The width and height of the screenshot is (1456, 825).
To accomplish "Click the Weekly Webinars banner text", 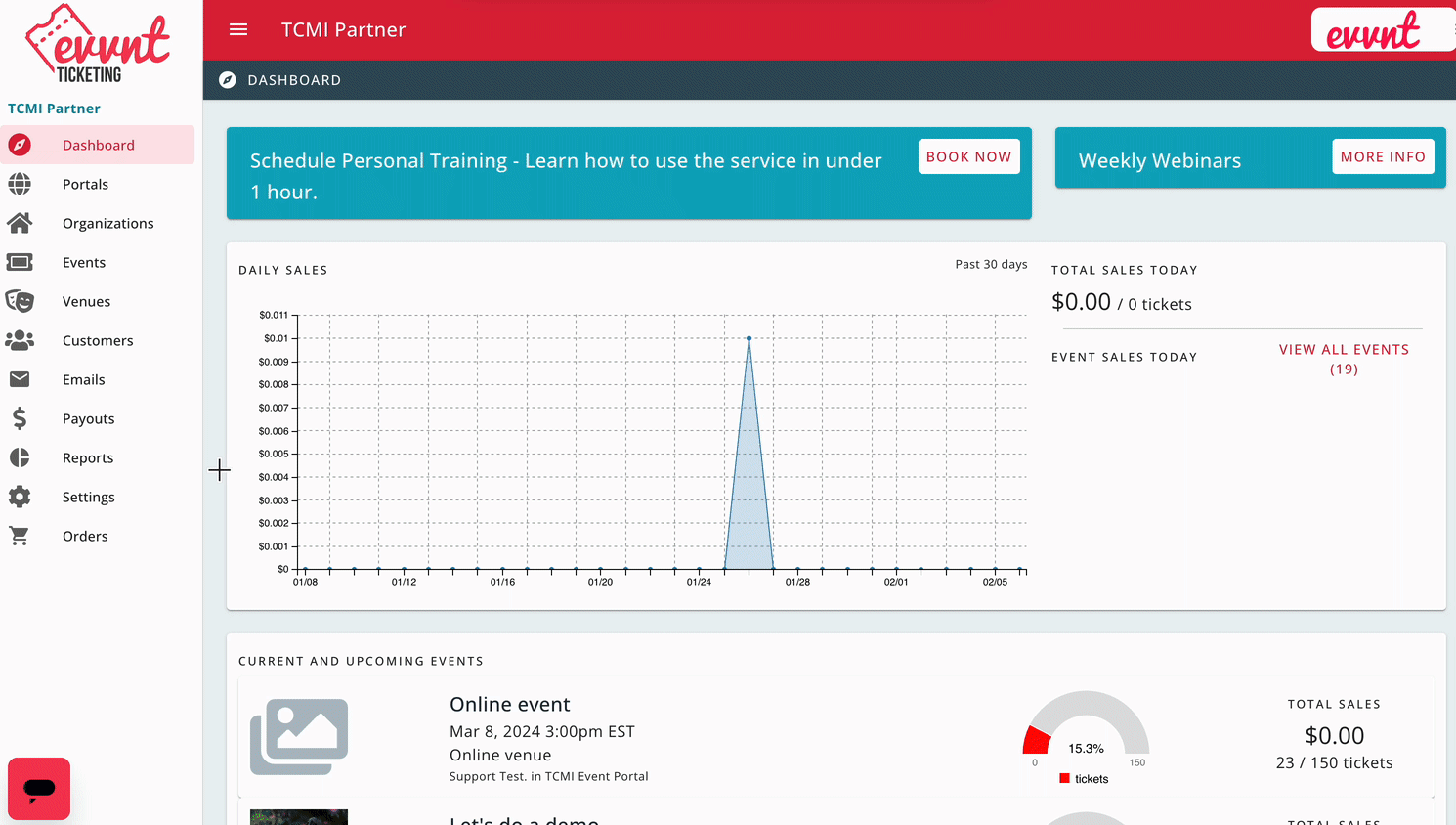I will 1160,160.
